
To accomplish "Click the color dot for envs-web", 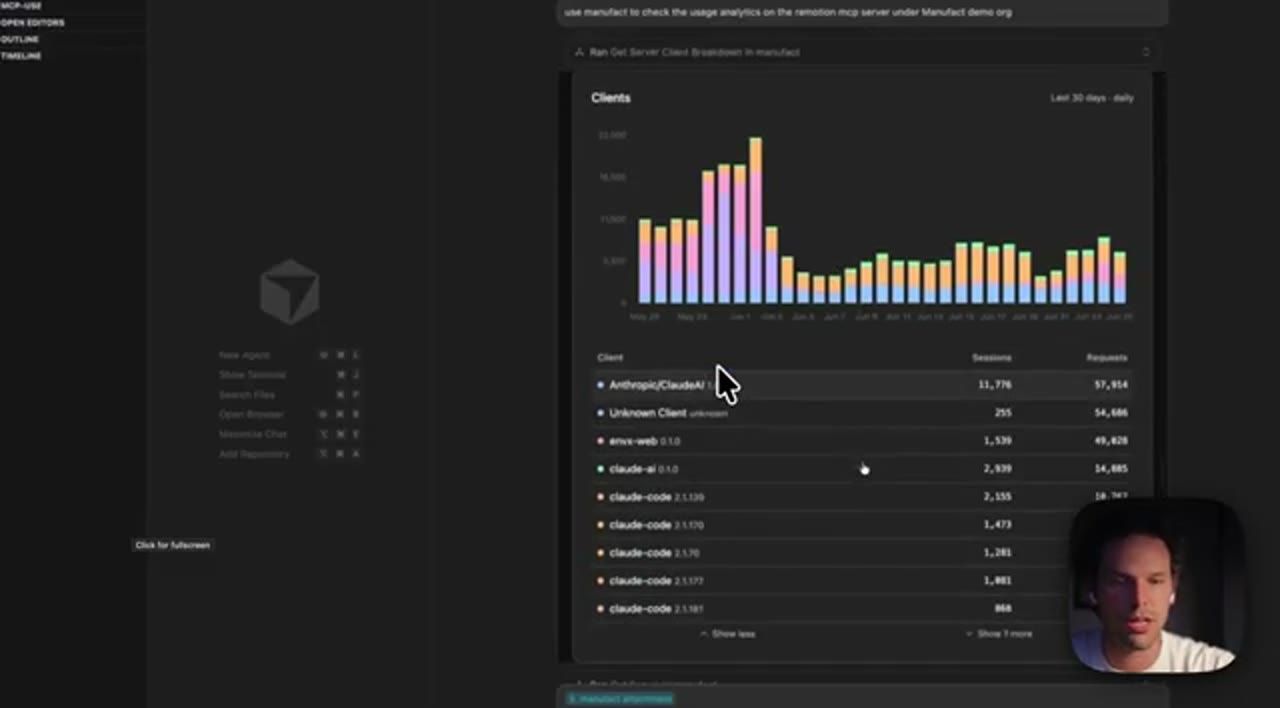I will [x=600, y=441].
